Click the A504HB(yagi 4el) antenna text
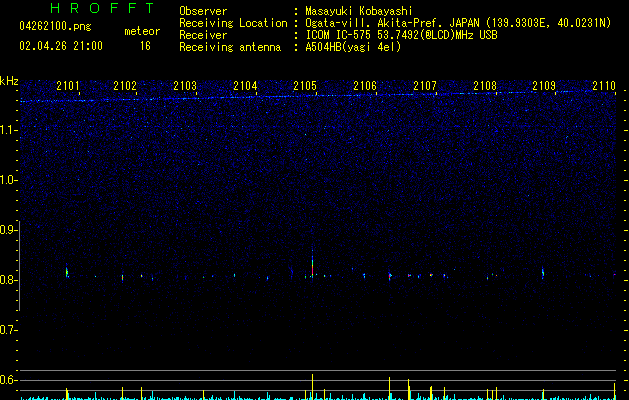 tap(353, 47)
